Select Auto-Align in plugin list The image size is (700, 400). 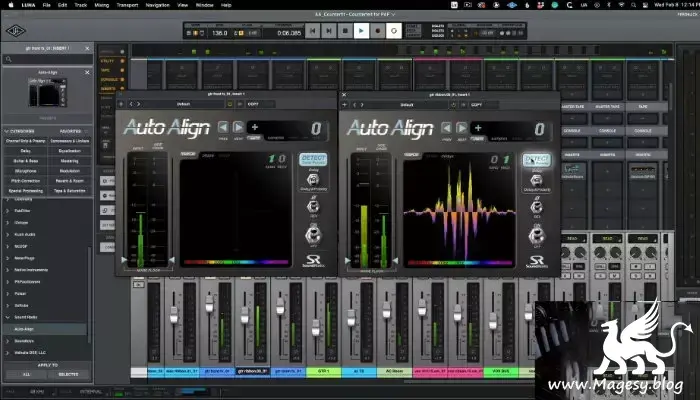click(45, 329)
